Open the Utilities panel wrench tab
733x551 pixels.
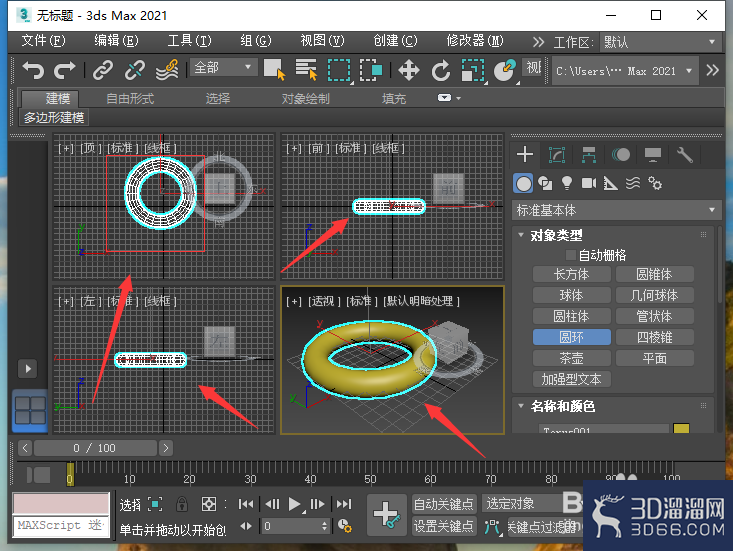[684, 154]
